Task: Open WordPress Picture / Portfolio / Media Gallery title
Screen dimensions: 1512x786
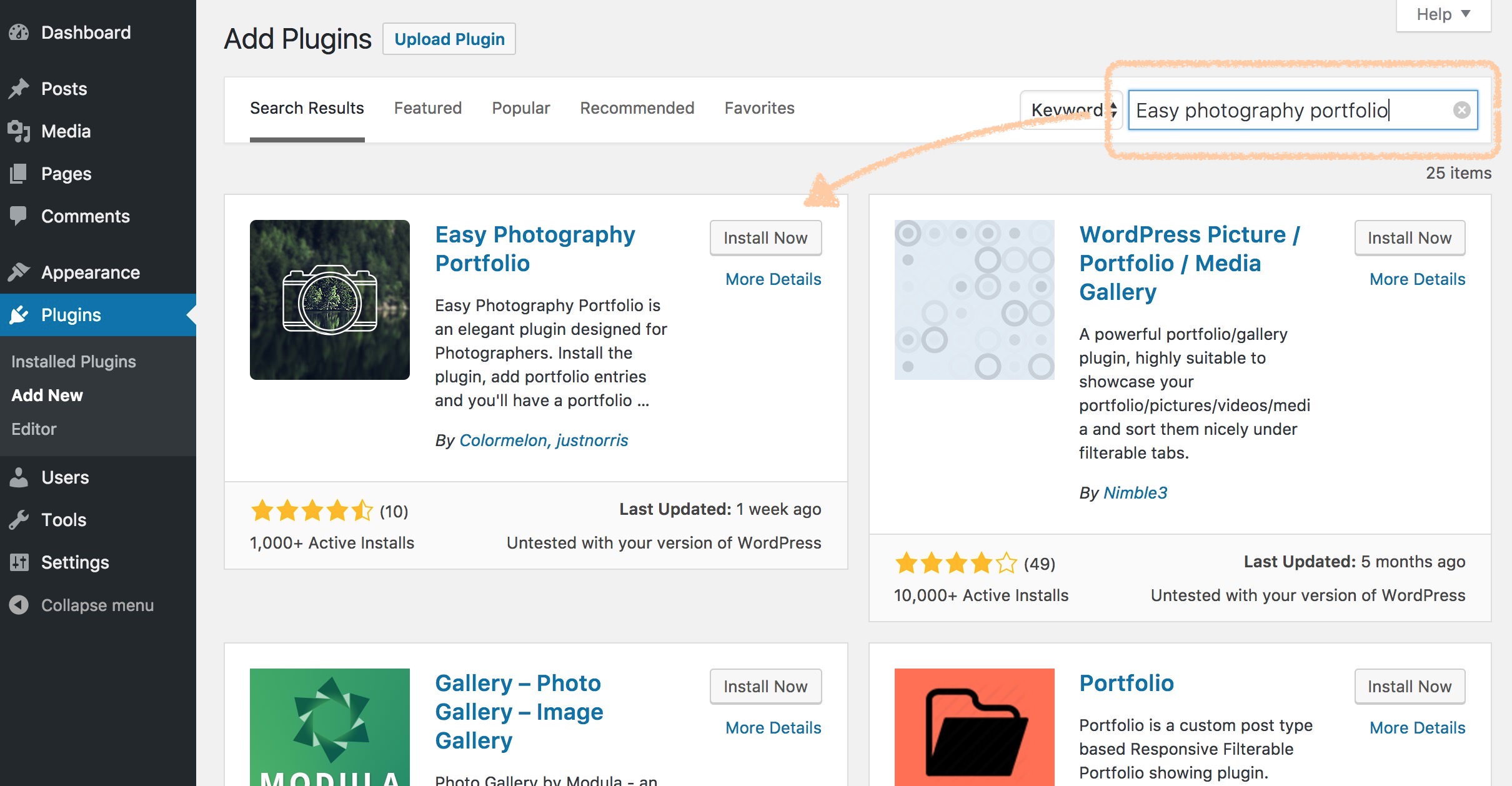Action: [x=1189, y=263]
